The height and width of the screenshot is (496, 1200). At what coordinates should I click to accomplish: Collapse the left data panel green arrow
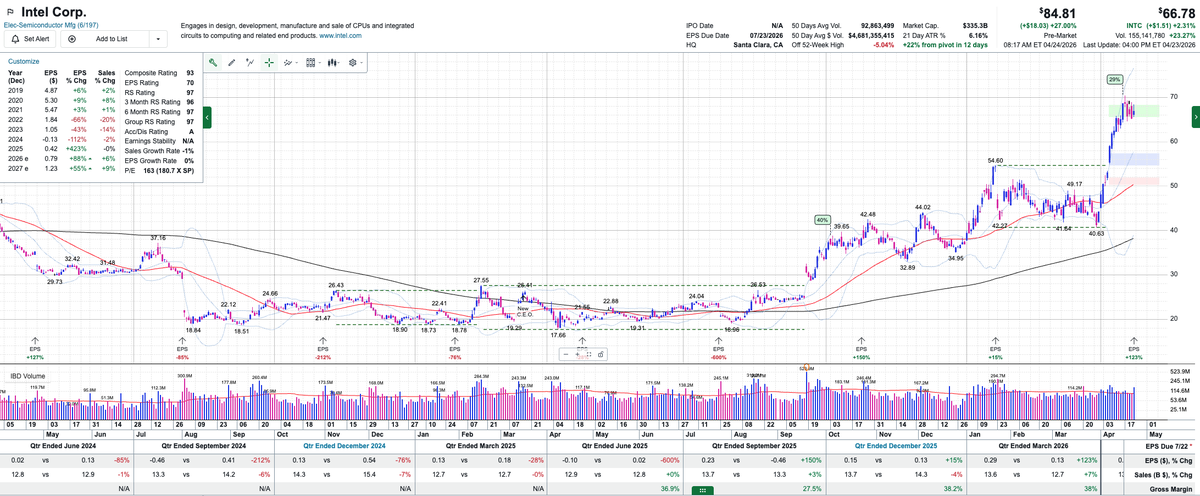pyautogui.click(x=207, y=118)
